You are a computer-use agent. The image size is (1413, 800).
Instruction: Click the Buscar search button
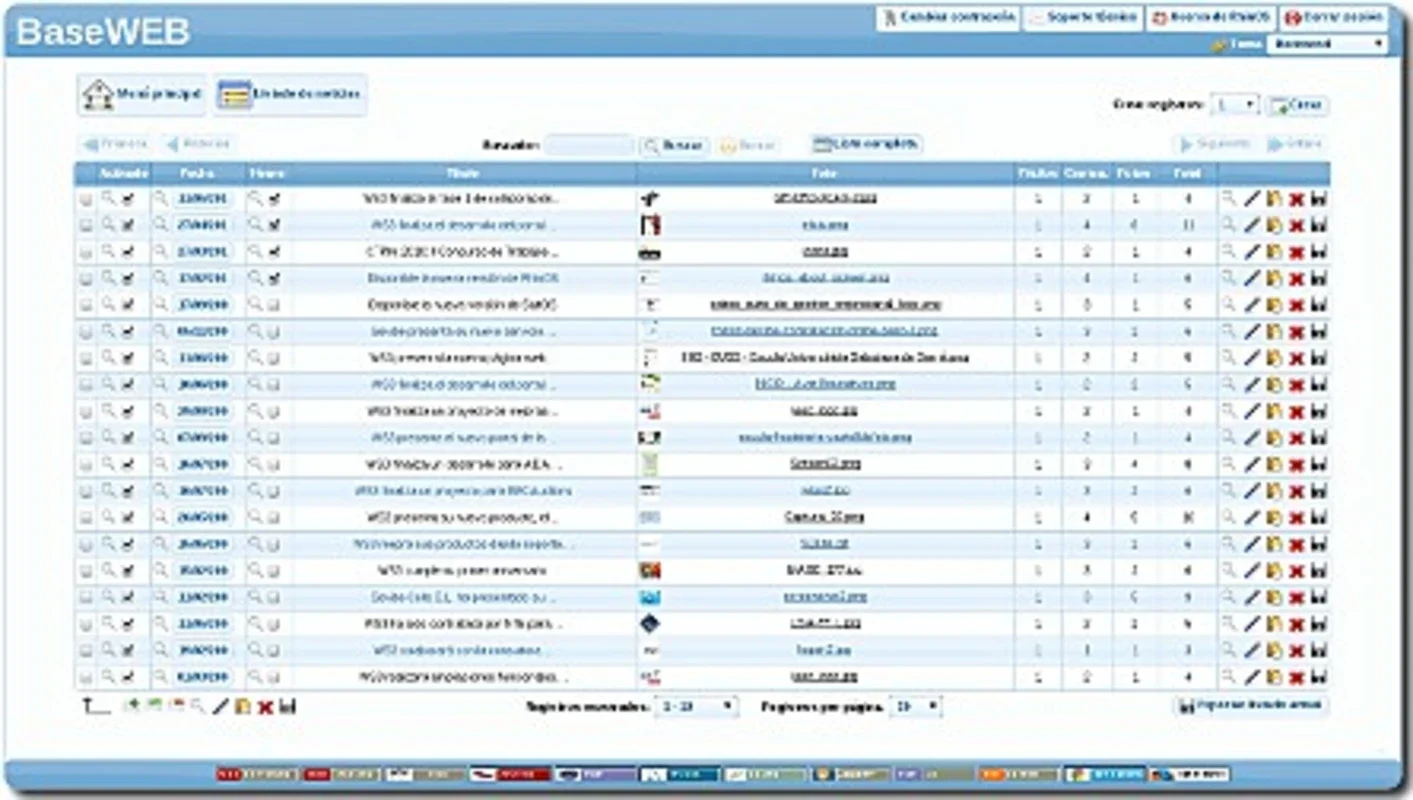674,145
